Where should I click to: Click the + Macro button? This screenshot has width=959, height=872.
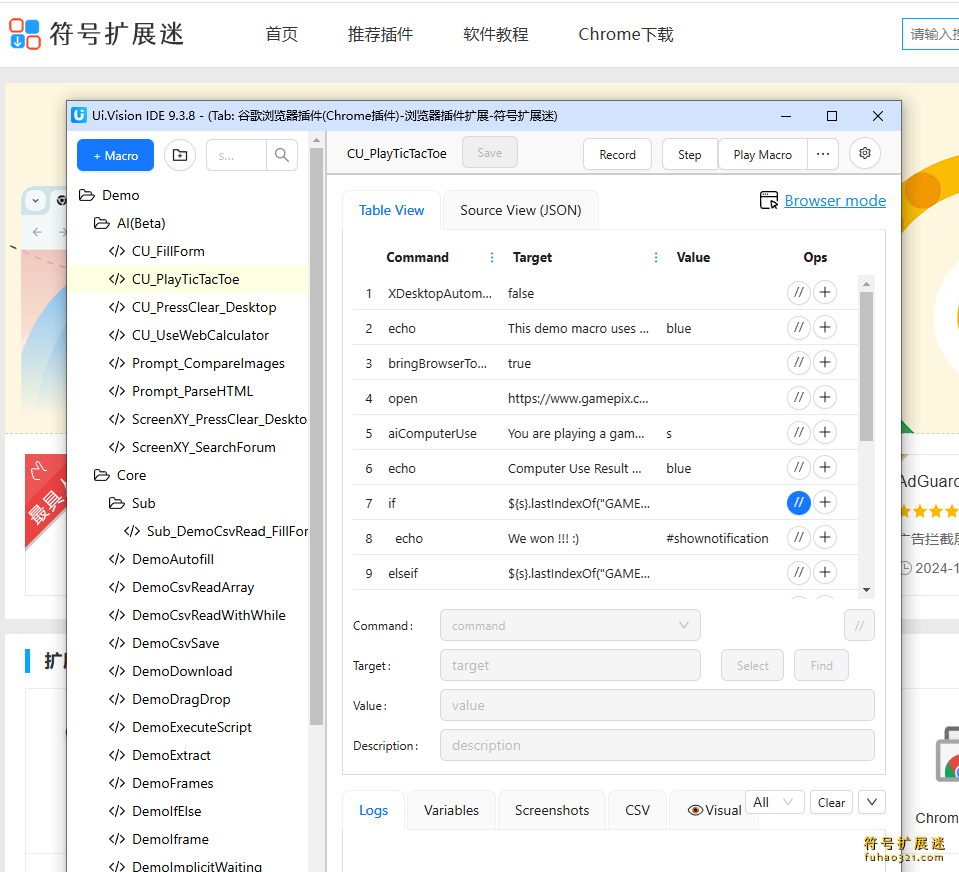tap(116, 155)
